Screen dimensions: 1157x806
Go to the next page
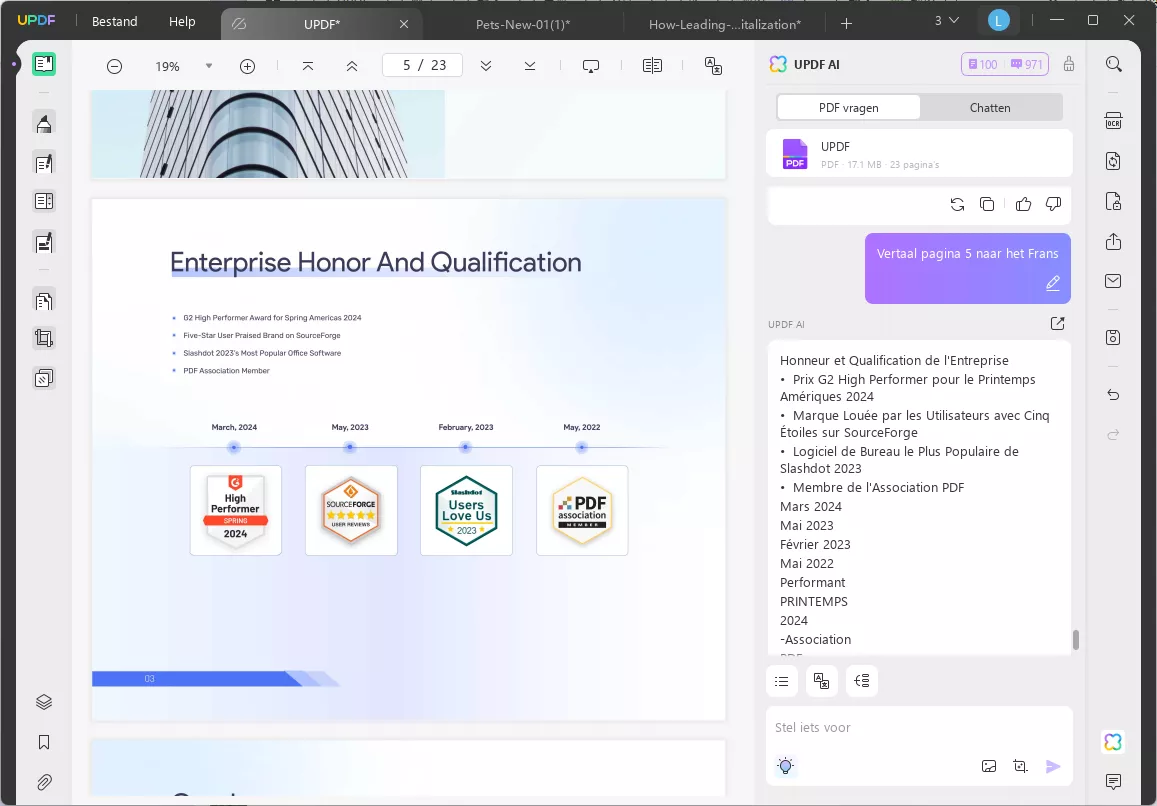coord(486,66)
